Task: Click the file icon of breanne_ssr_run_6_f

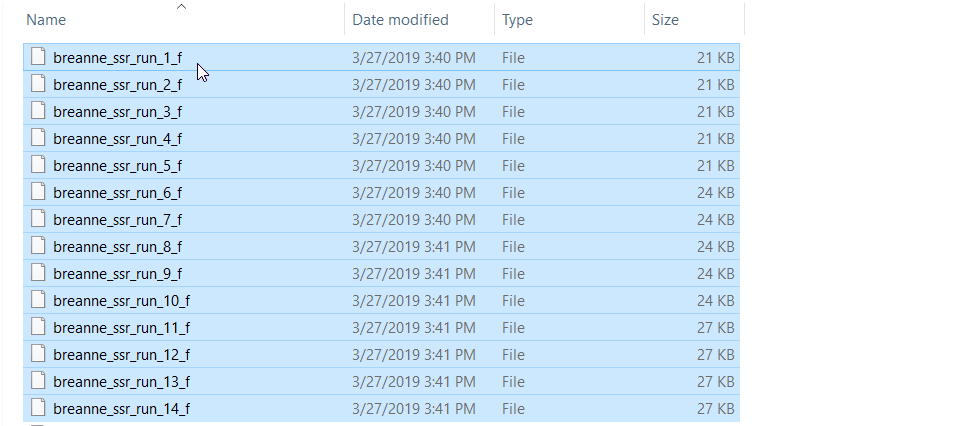Action: coord(39,192)
